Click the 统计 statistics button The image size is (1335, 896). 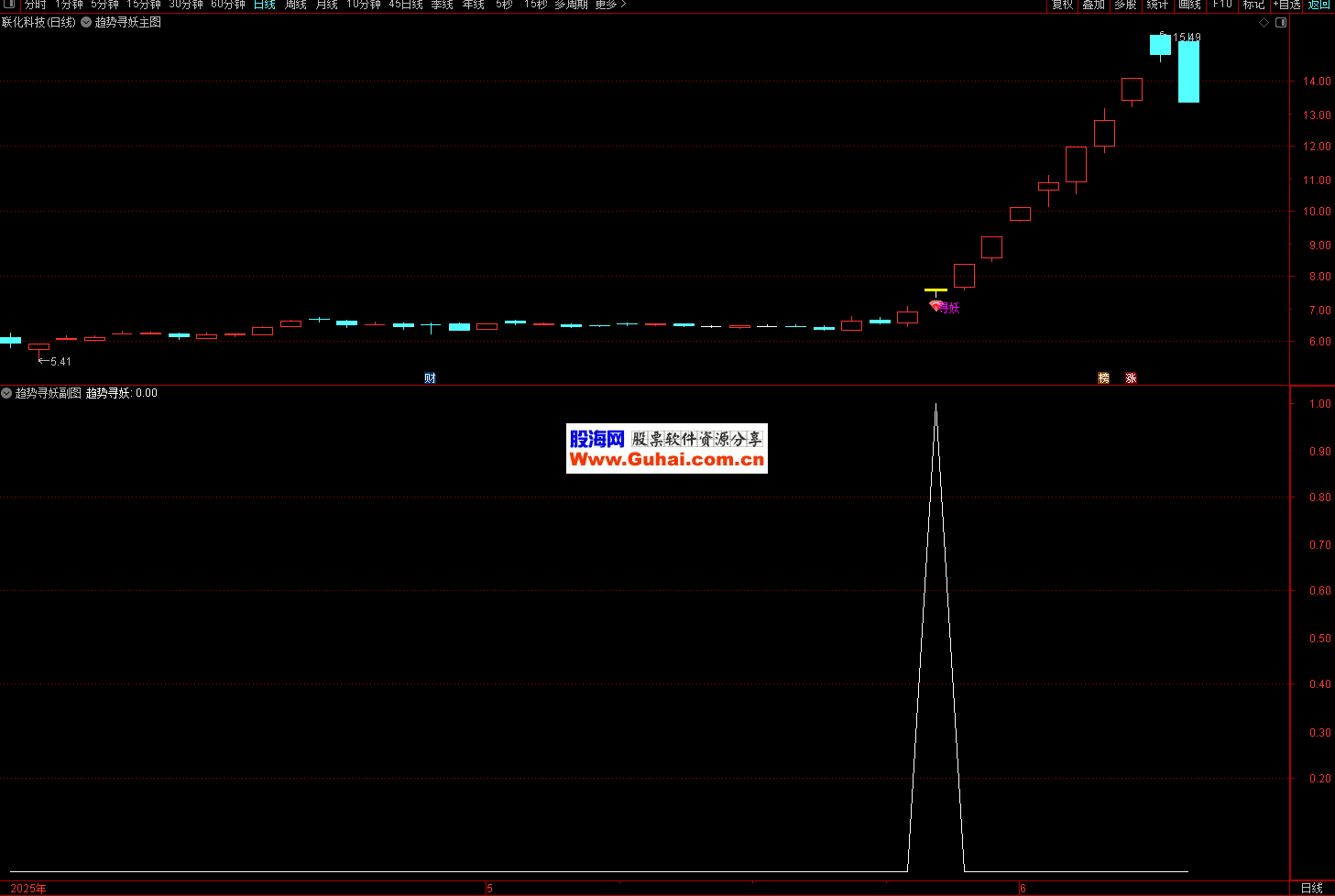1157,5
